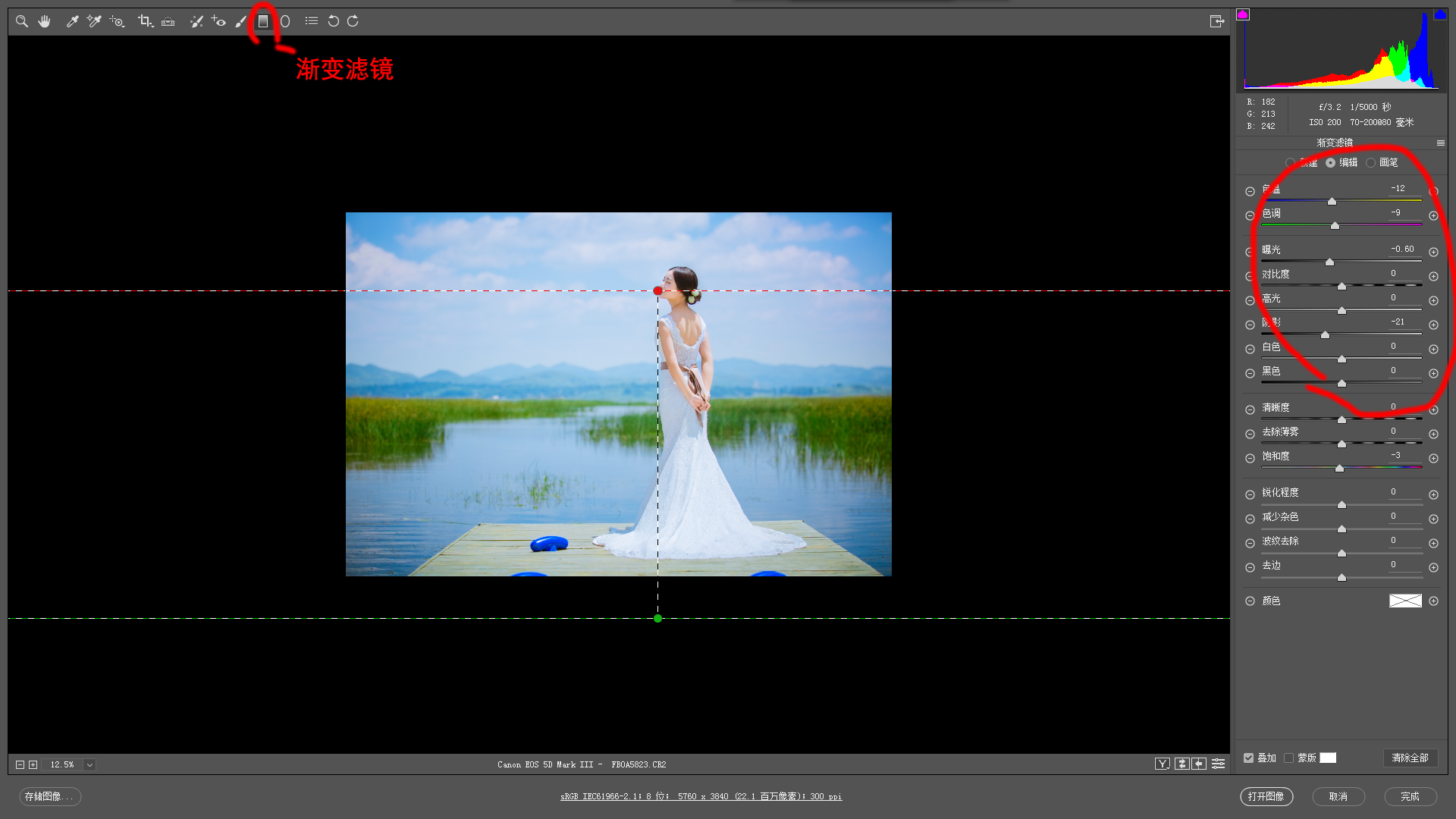Viewport: 1456px width, 819px height.
Task: Toggle shadow clipping warning in histogram
Action: tap(1242, 14)
